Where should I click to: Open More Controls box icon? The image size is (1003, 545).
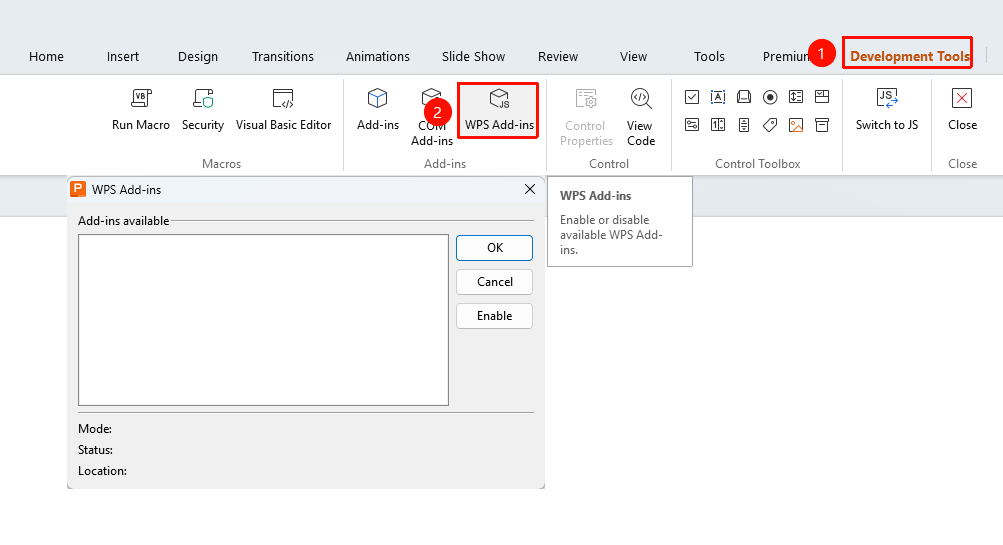pyautogui.click(x=822, y=125)
